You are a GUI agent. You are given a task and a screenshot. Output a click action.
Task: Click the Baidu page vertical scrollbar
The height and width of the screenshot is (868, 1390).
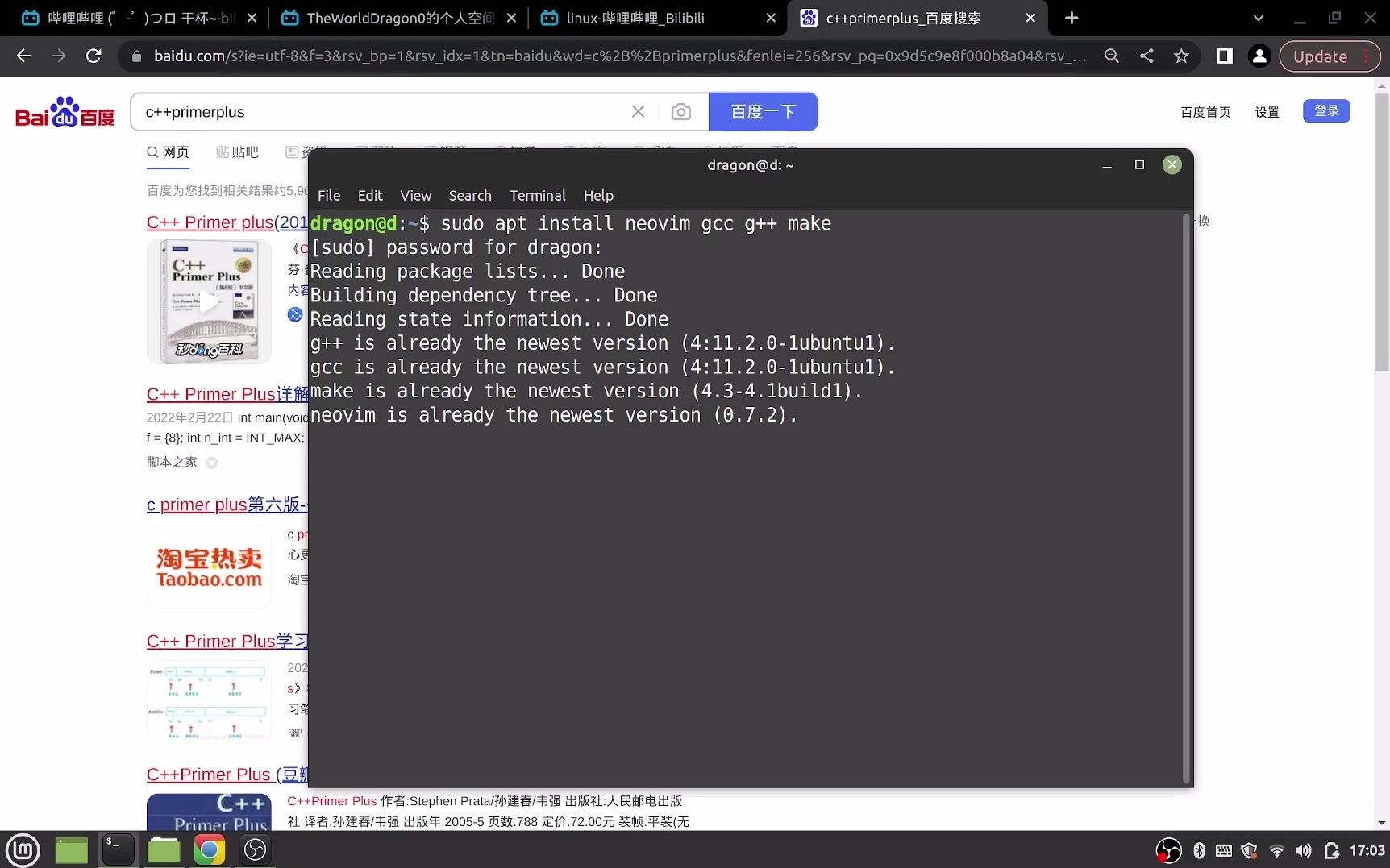(1382, 232)
